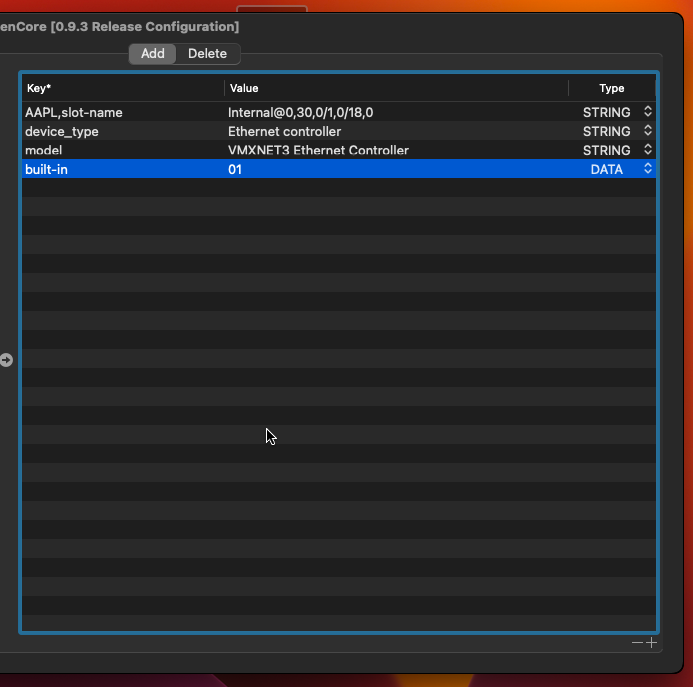The image size is (693, 687).
Task: Click the Type column header
Action: pyautogui.click(x=611, y=88)
